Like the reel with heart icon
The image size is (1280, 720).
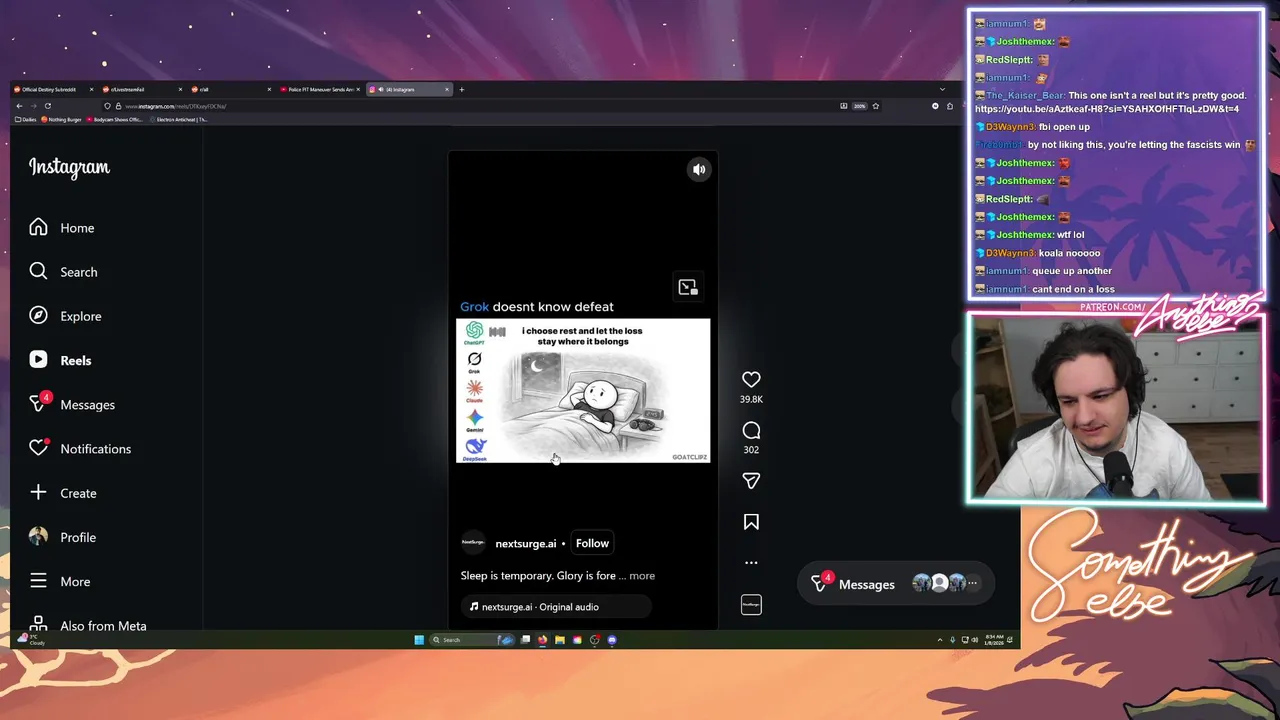click(x=751, y=379)
